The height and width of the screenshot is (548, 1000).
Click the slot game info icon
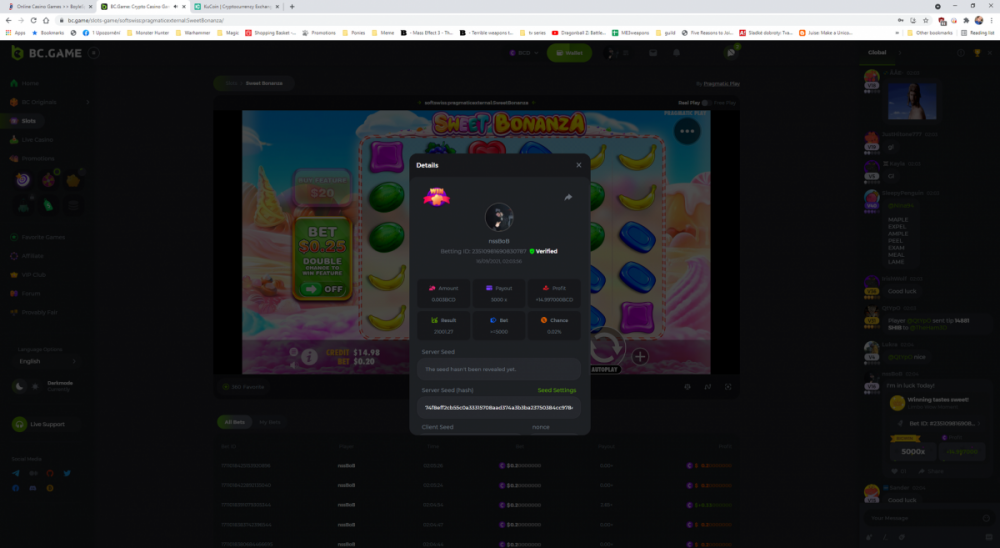click(x=310, y=355)
